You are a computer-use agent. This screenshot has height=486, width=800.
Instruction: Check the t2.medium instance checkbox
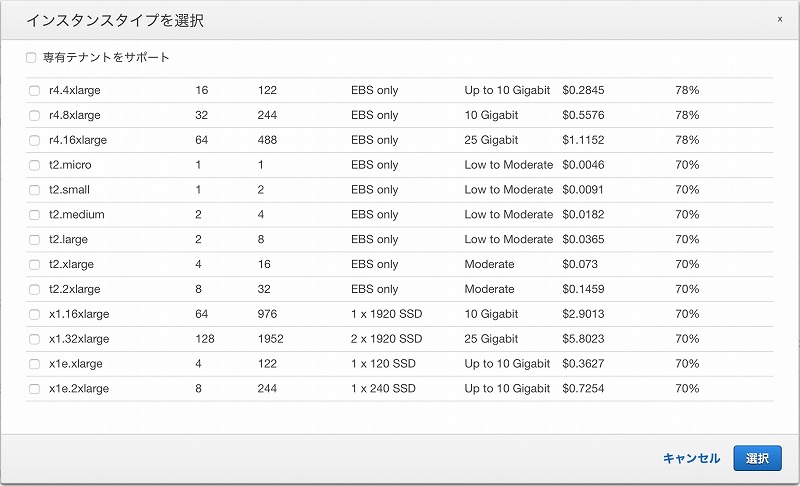tap(34, 215)
